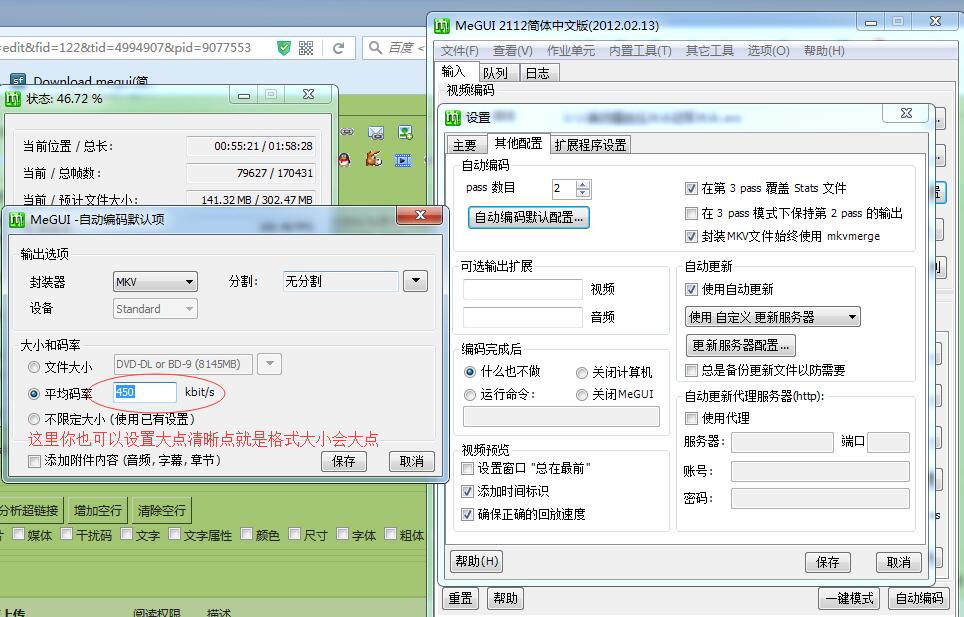
Task: Click the sf favicon on the Download megui tab
Action: [x=18, y=81]
